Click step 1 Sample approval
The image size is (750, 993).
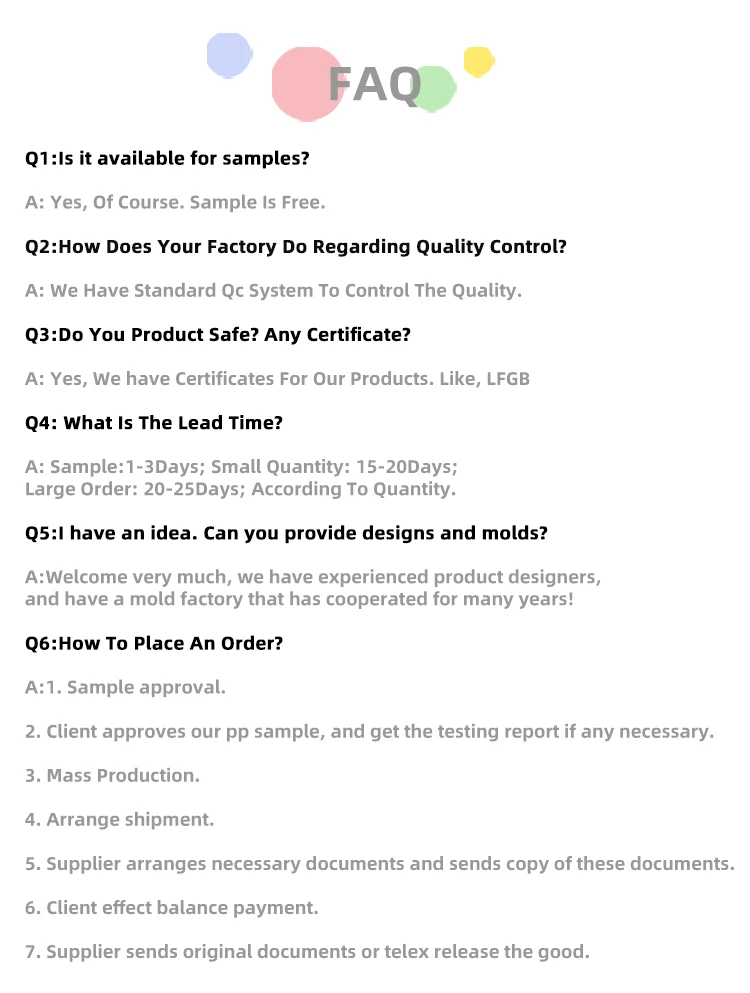point(125,687)
